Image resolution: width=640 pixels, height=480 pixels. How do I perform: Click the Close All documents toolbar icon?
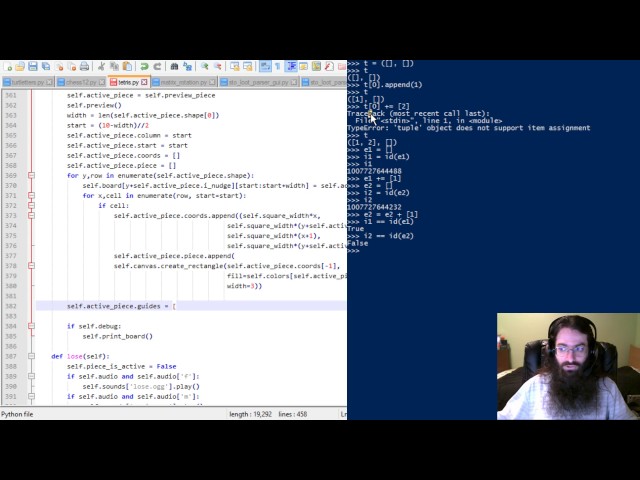pyautogui.click(x=72, y=67)
